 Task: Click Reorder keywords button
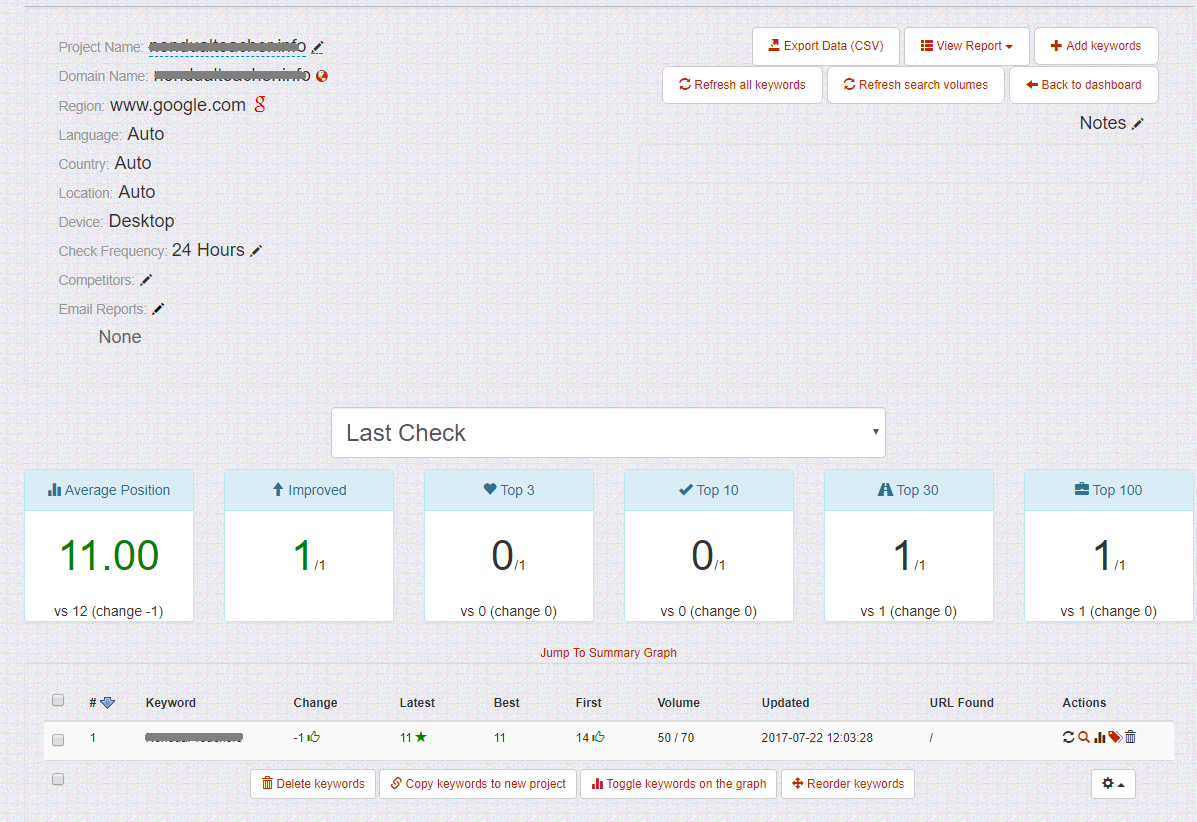tap(847, 784)
